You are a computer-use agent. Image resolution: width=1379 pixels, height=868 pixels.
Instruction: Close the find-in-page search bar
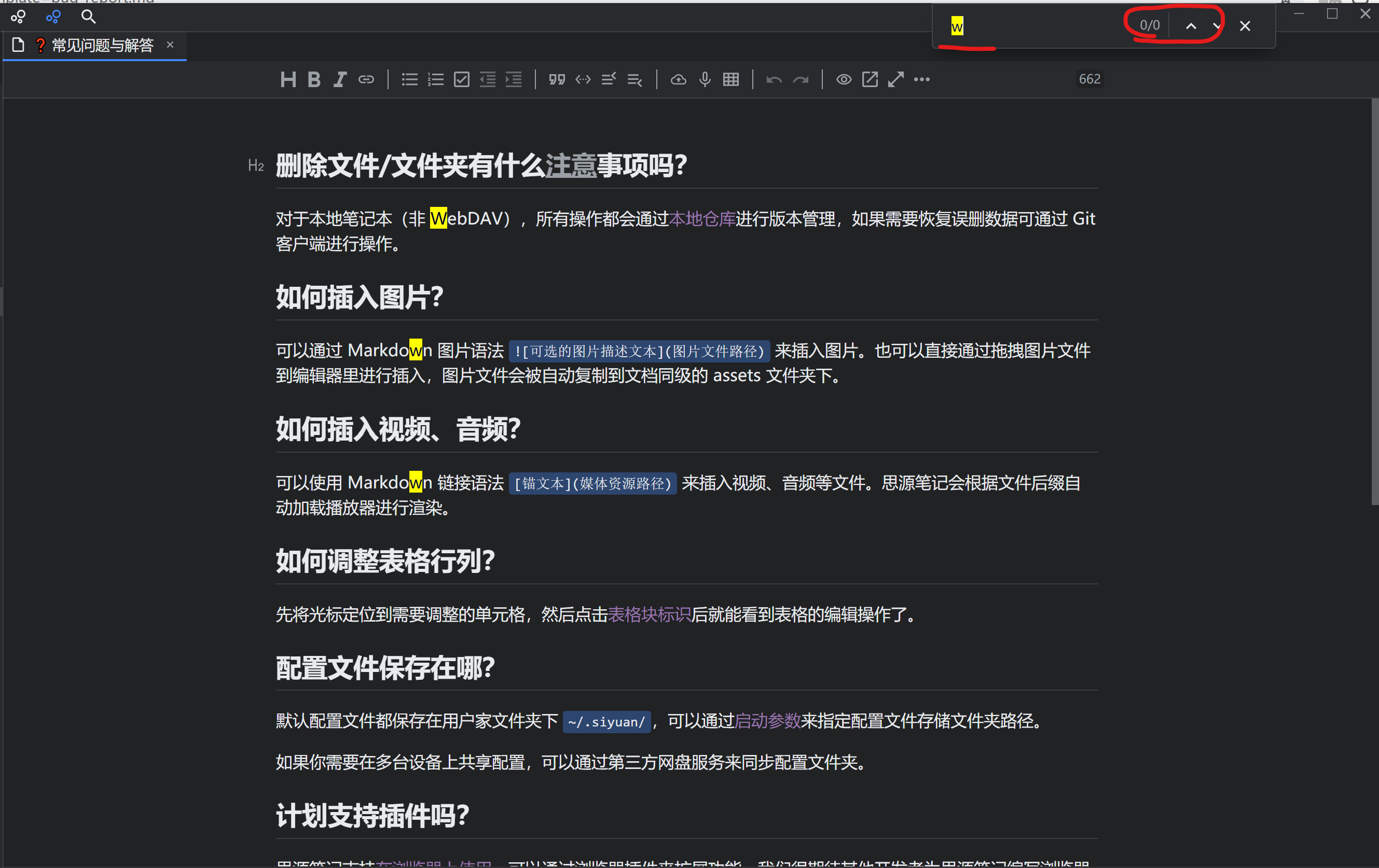click(x=1245, y=26)
